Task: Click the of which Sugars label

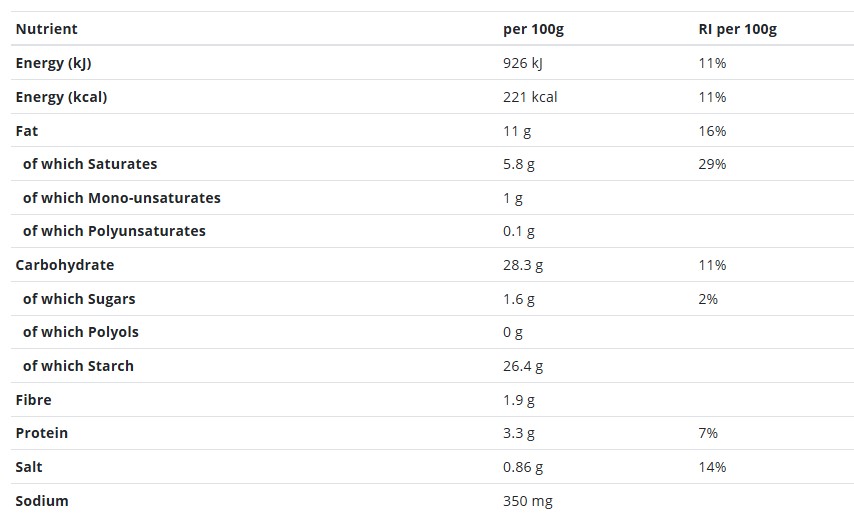Action: tap(79, 299)
